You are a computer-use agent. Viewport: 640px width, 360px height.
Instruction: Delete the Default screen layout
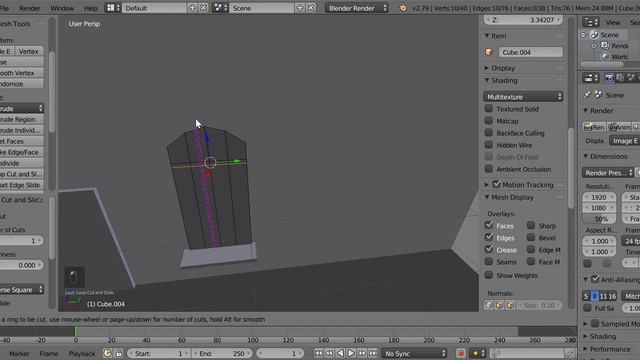(x=203, y=8)
